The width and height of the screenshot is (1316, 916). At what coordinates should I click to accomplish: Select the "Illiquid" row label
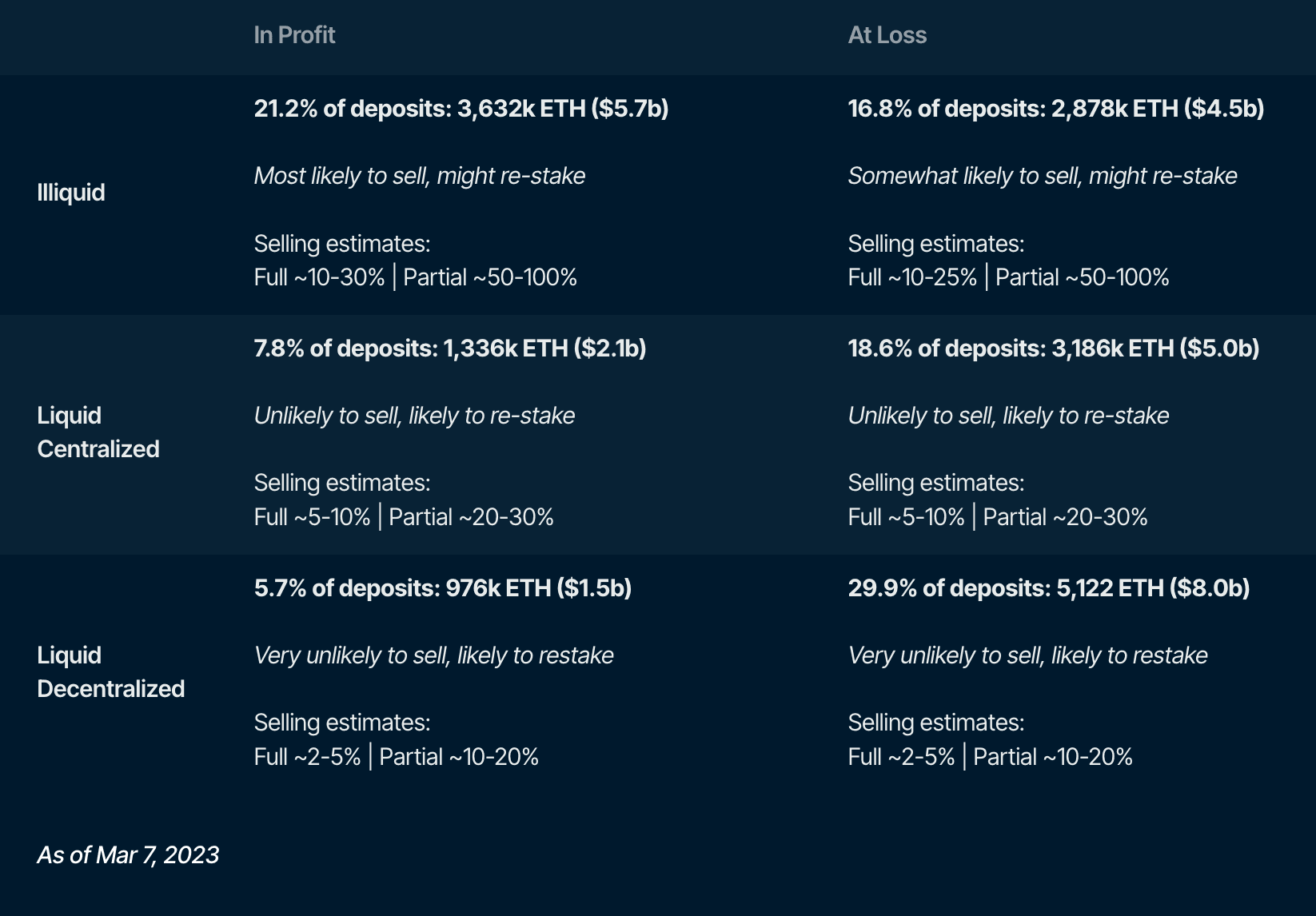71,193
